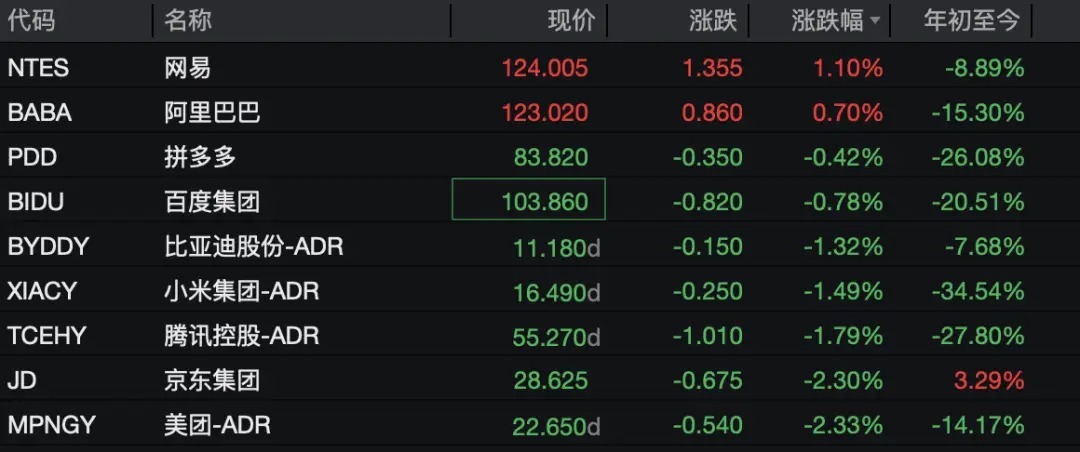This screenshot has width=1080, height=452.
Task: Select the NTES 网易 row
Action: pos(540,68)
